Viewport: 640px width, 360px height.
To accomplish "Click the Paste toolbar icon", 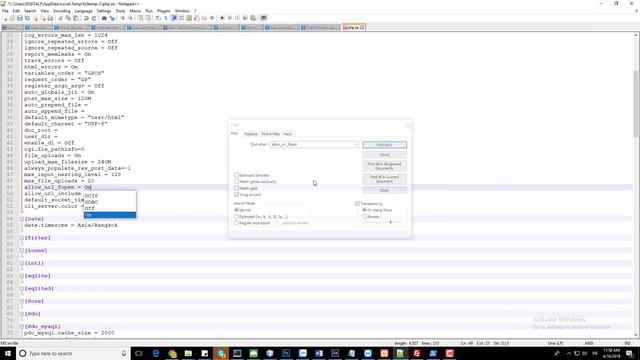I will coord(75,18).
